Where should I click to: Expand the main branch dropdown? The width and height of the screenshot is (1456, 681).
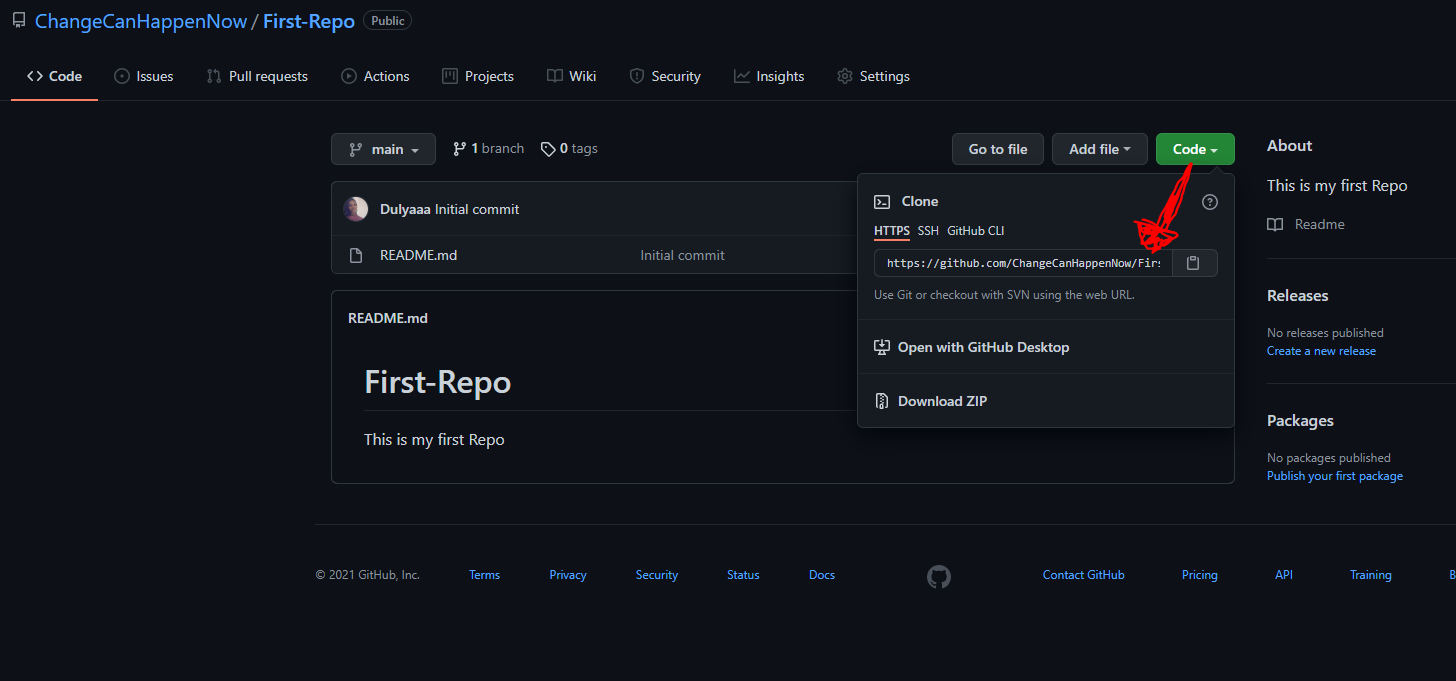(x=383, y=149)
